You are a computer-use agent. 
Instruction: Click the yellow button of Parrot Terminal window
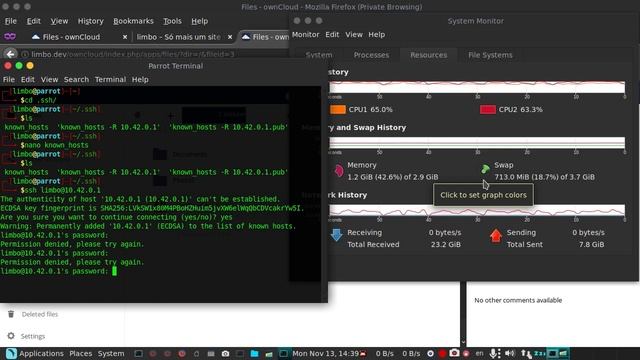click(30, 66)
